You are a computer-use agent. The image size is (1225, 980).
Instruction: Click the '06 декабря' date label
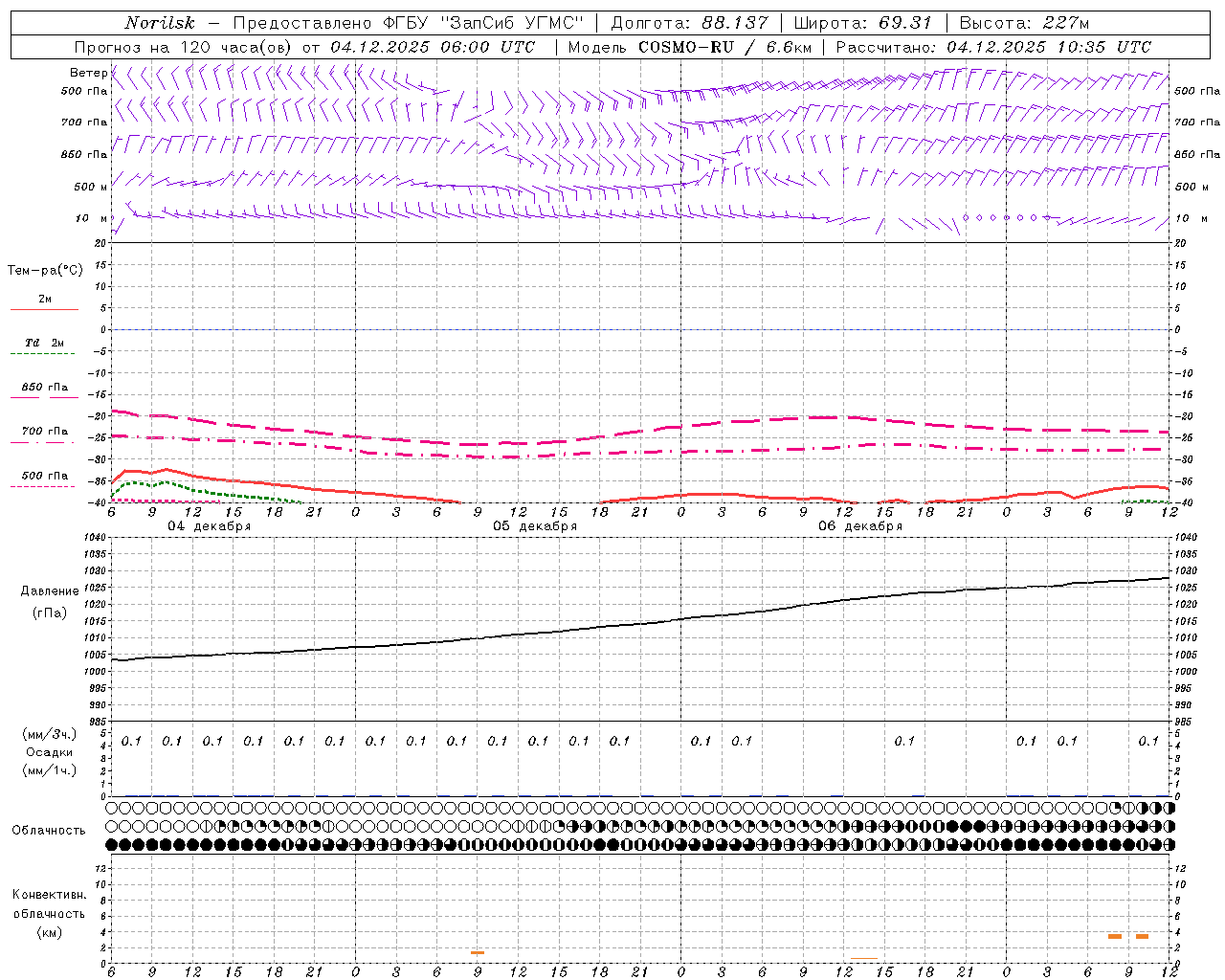coord(860,526)
